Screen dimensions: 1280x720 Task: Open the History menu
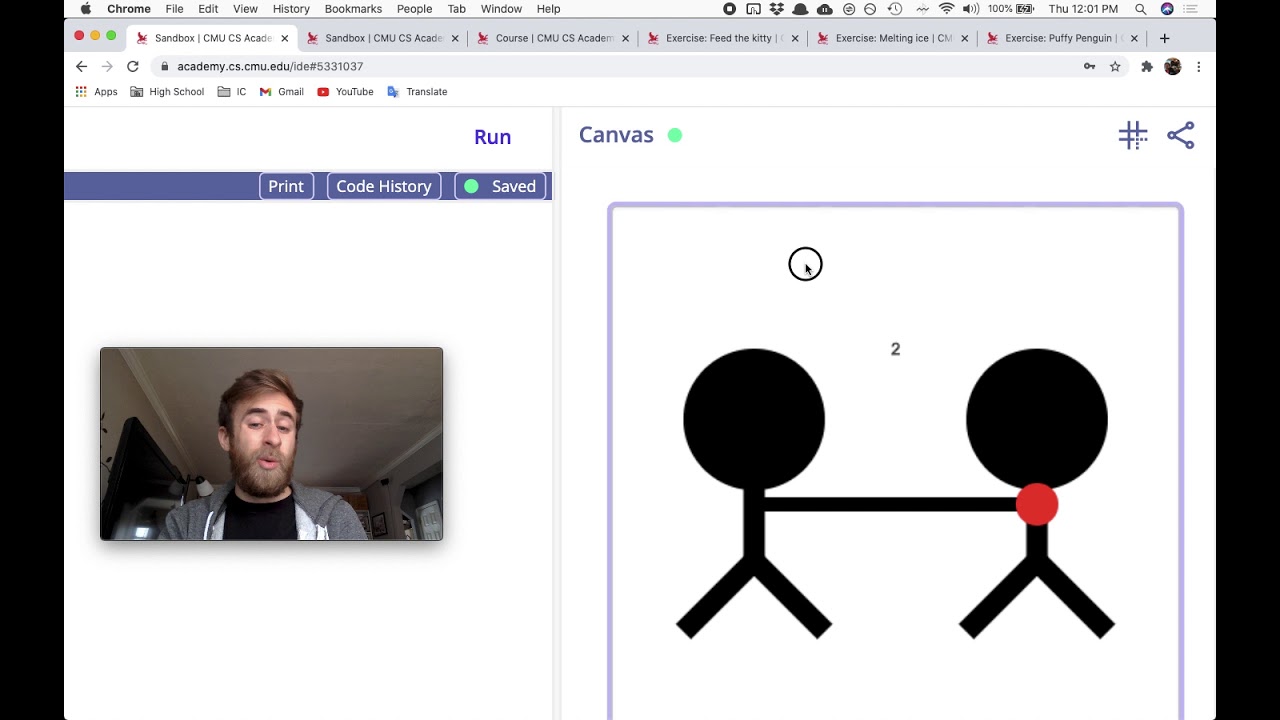[291, 9]
